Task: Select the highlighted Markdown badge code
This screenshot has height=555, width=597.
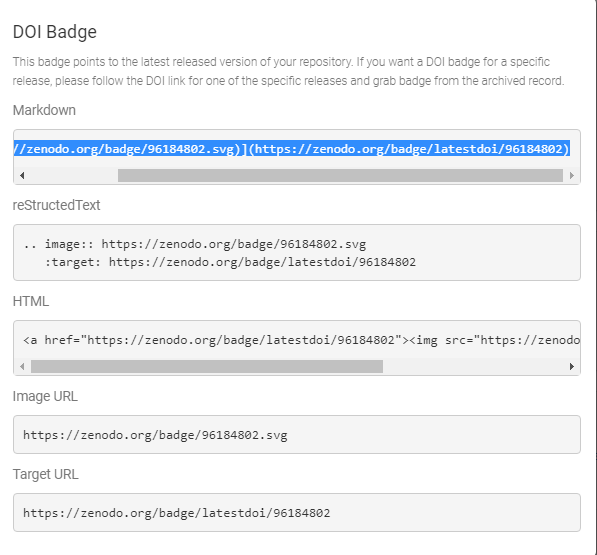Action: pyautogui.click(x=292, y=148)
